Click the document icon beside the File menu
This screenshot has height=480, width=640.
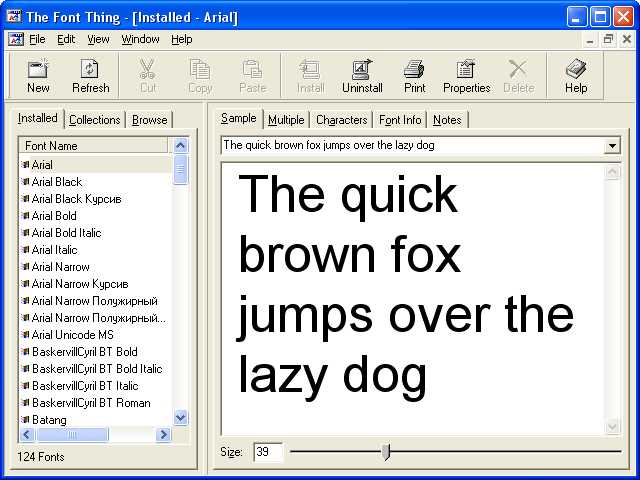pos(16,40)
